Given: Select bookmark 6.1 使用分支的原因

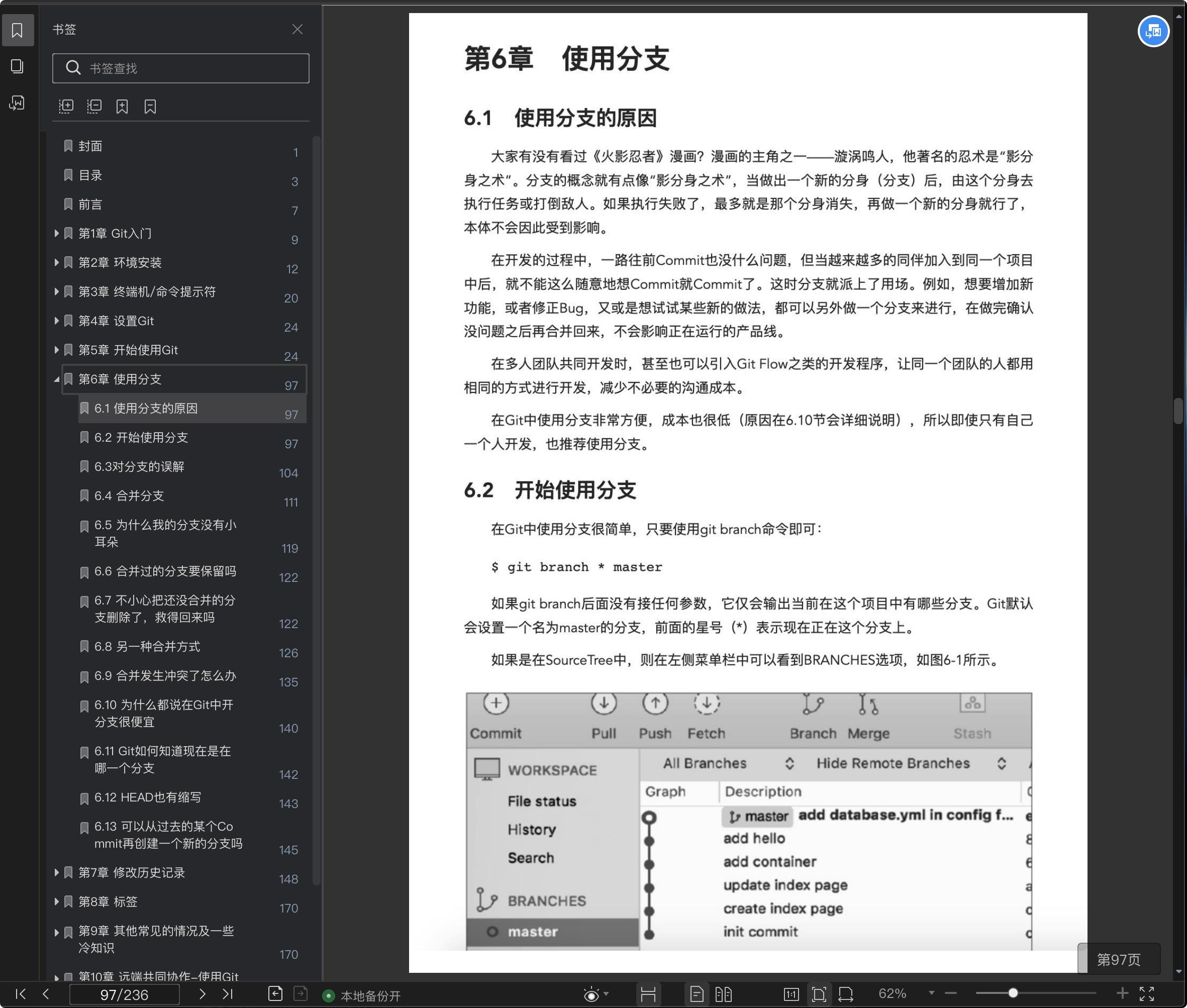Looking at the screenshot, I should point(192,408).
